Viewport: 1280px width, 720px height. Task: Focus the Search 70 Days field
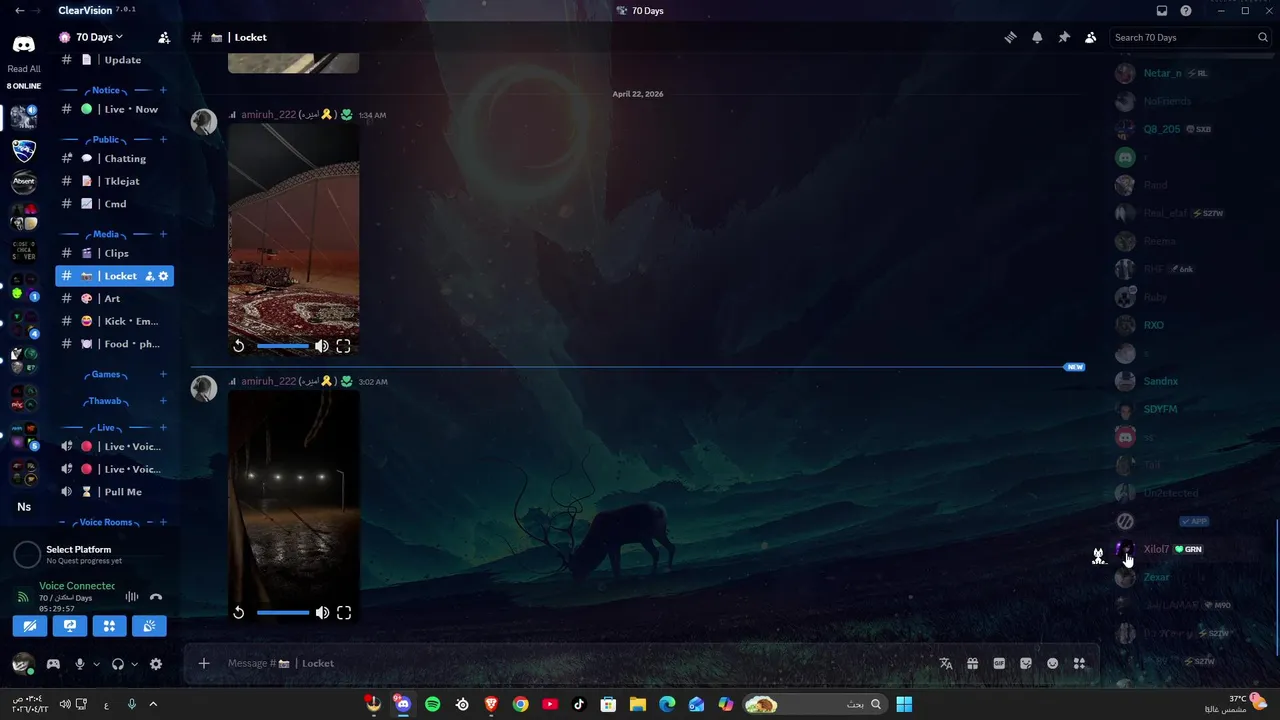pos(1190,37)
